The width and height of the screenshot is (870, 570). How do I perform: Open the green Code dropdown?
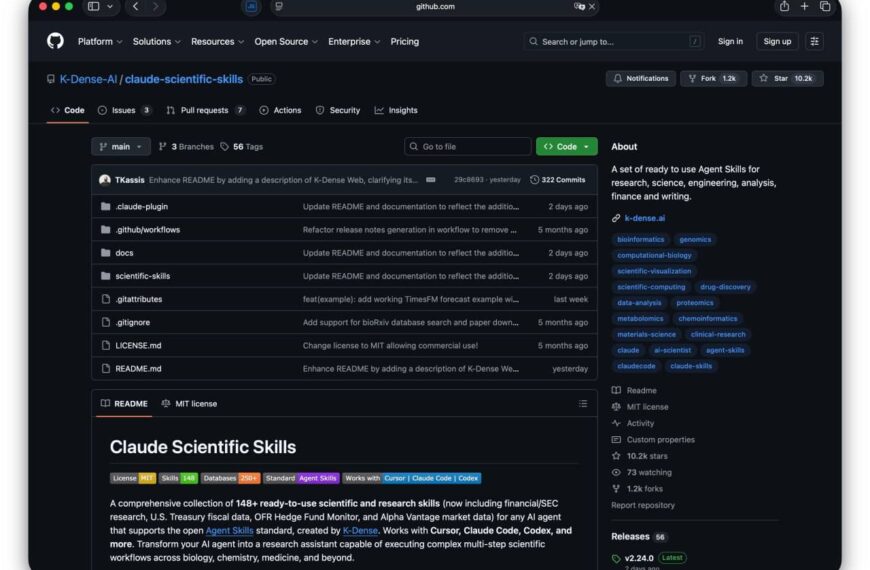[x=566, y=147]
